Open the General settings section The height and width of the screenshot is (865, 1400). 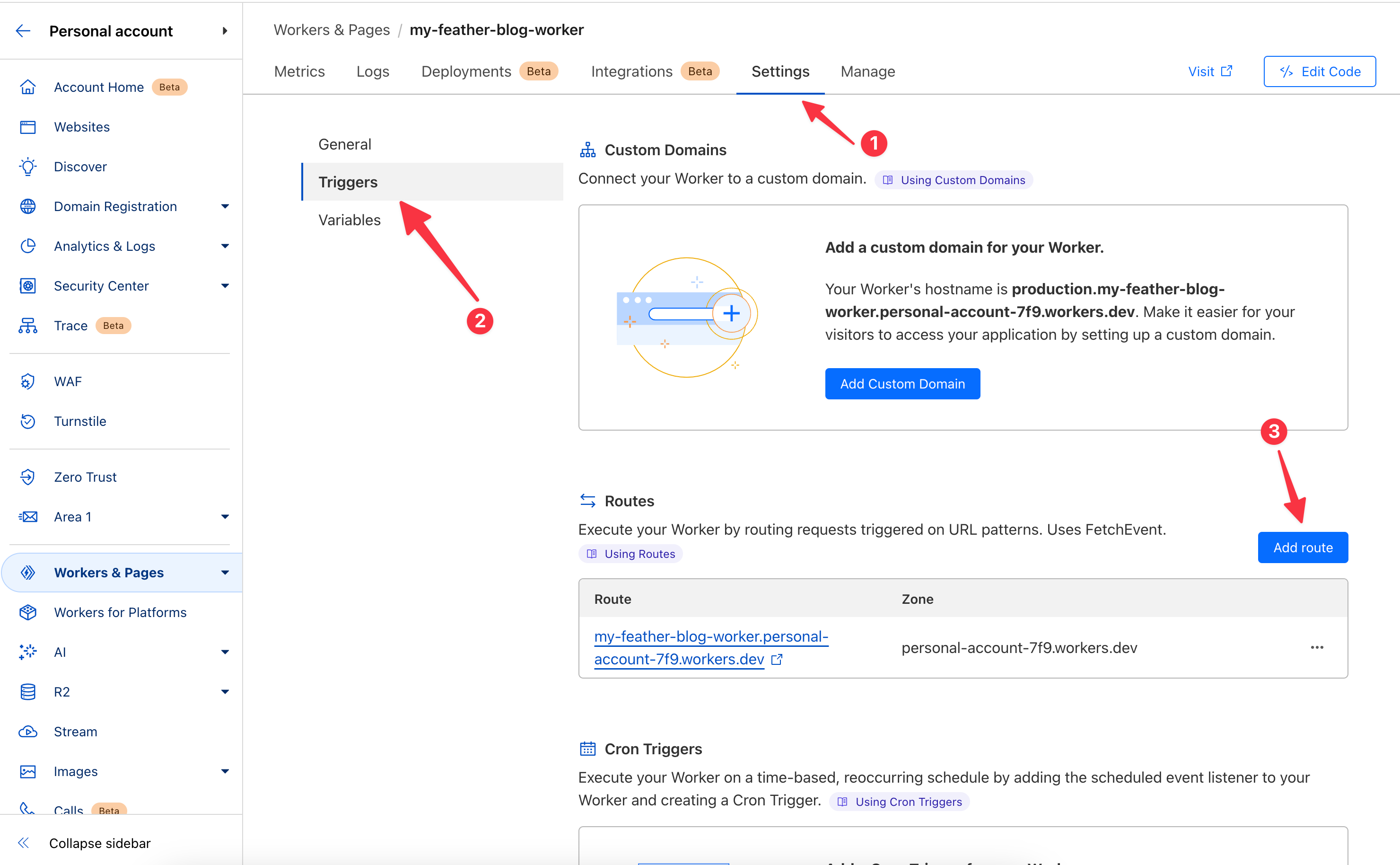click(345, 145)
